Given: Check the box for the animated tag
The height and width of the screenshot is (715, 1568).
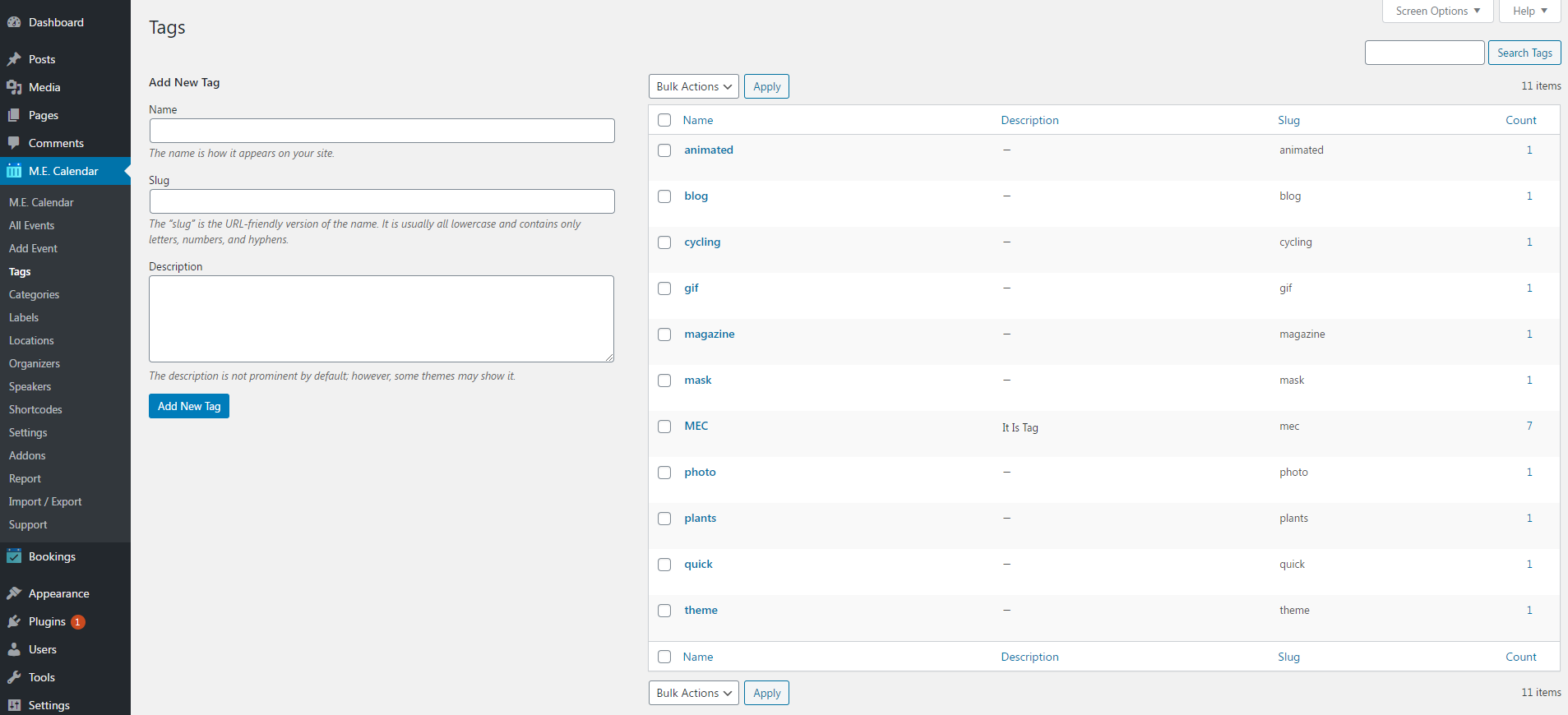Looking at the screenshot, I should tap(664, 150).
